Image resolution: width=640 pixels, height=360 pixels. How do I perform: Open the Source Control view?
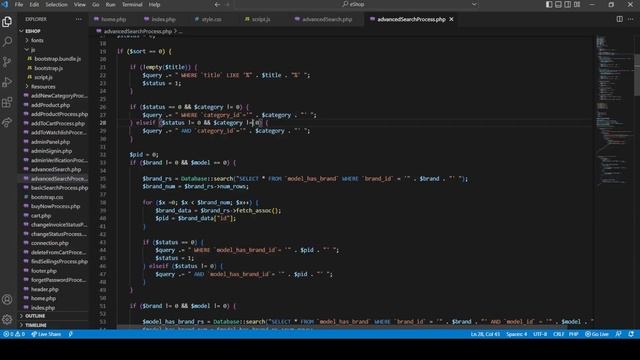(7, 62)
